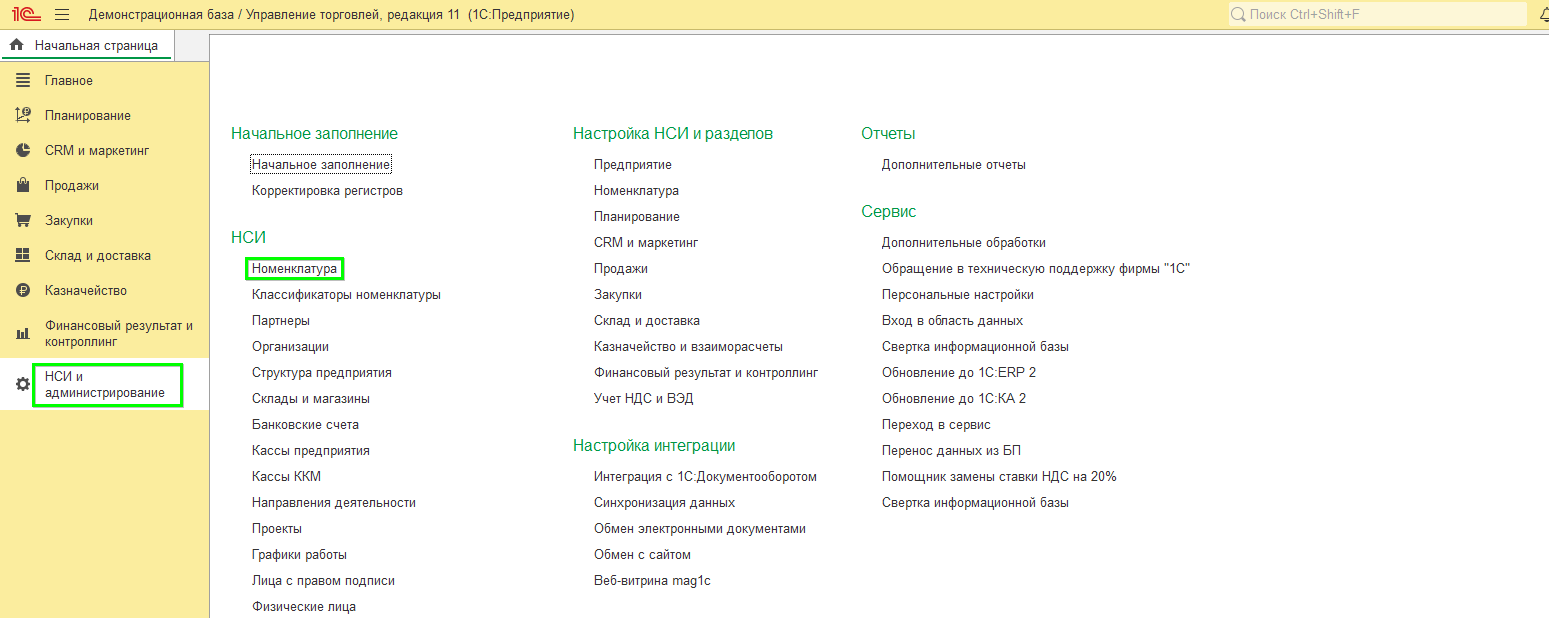Open Перенос данных из БП link
Image resolution: width=1549 pixels, height=618 pixels.
coord(951,450)
